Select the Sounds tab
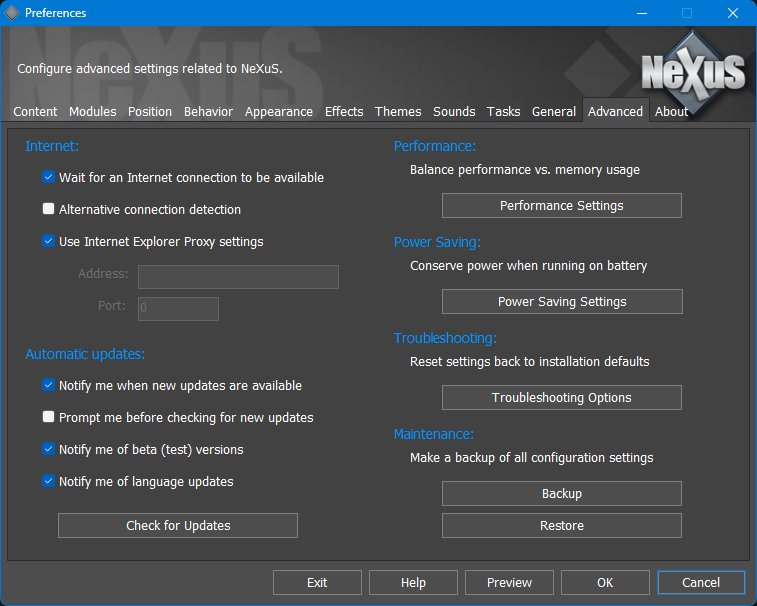 click(454, 112)
